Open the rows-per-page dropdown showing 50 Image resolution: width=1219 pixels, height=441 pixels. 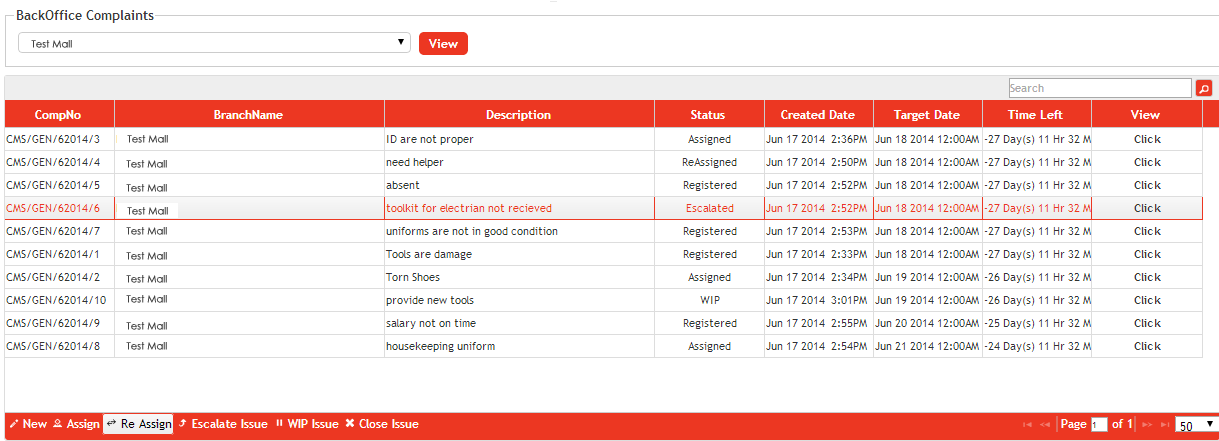pos(1195,424)
